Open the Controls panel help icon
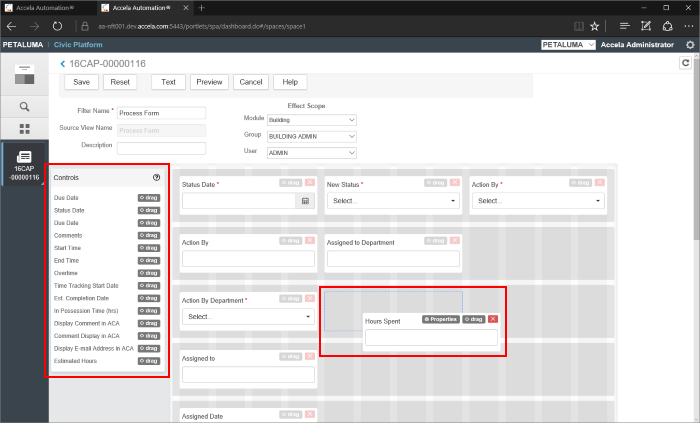 [157, 177]
